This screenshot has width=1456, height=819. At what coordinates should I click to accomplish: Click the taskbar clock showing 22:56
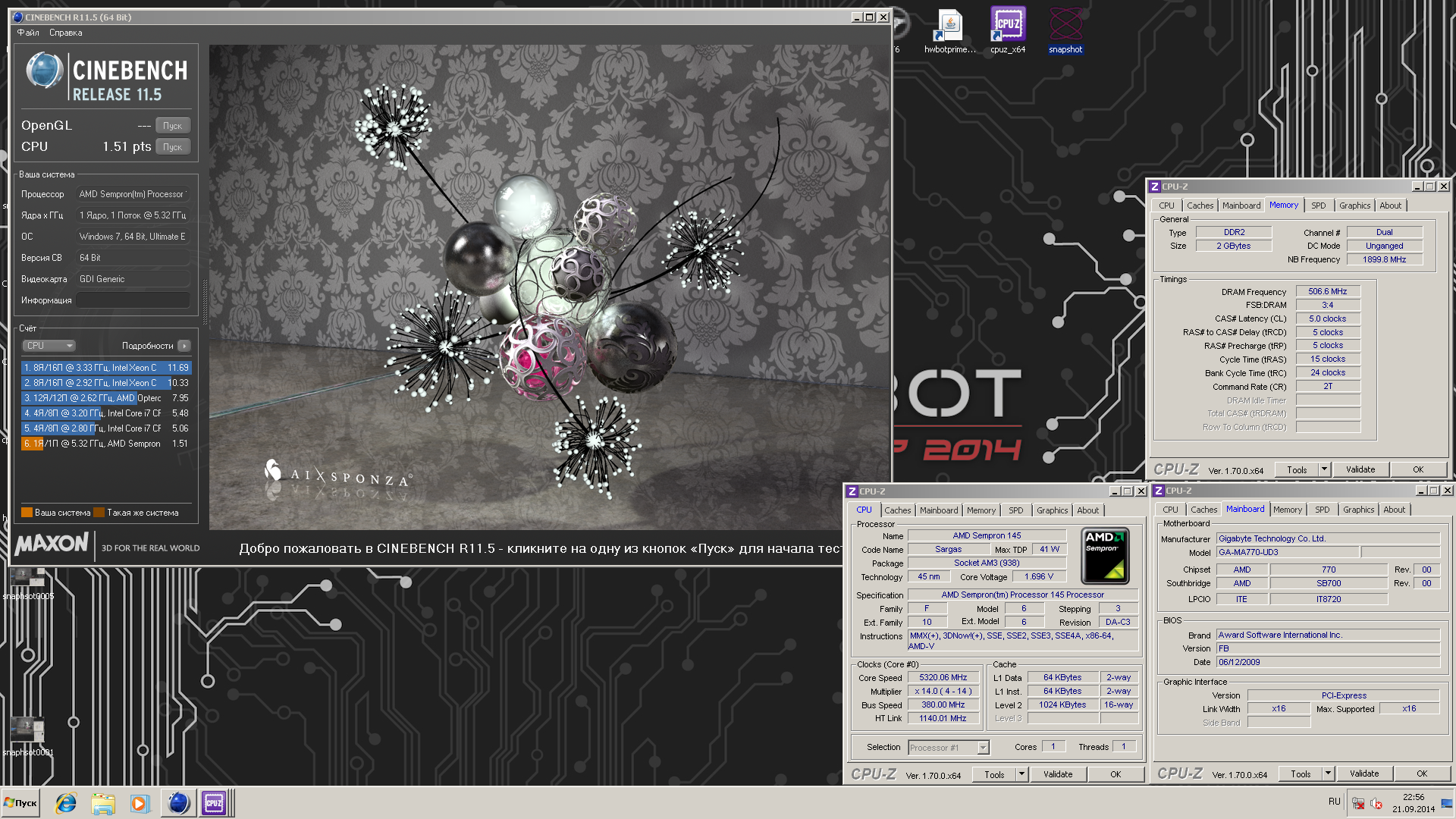[x=1414, y=803]
